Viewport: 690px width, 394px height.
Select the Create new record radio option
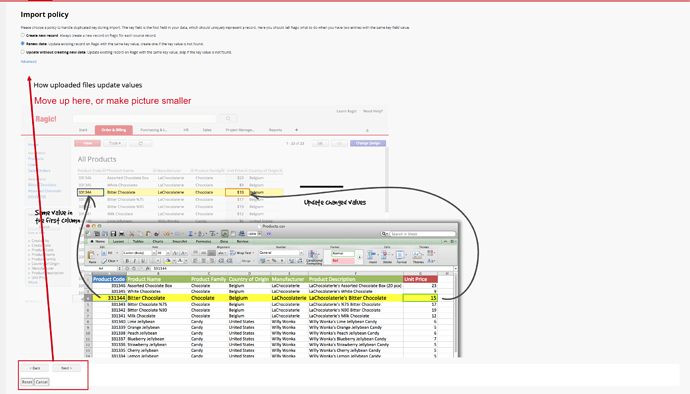coord(22,35)
